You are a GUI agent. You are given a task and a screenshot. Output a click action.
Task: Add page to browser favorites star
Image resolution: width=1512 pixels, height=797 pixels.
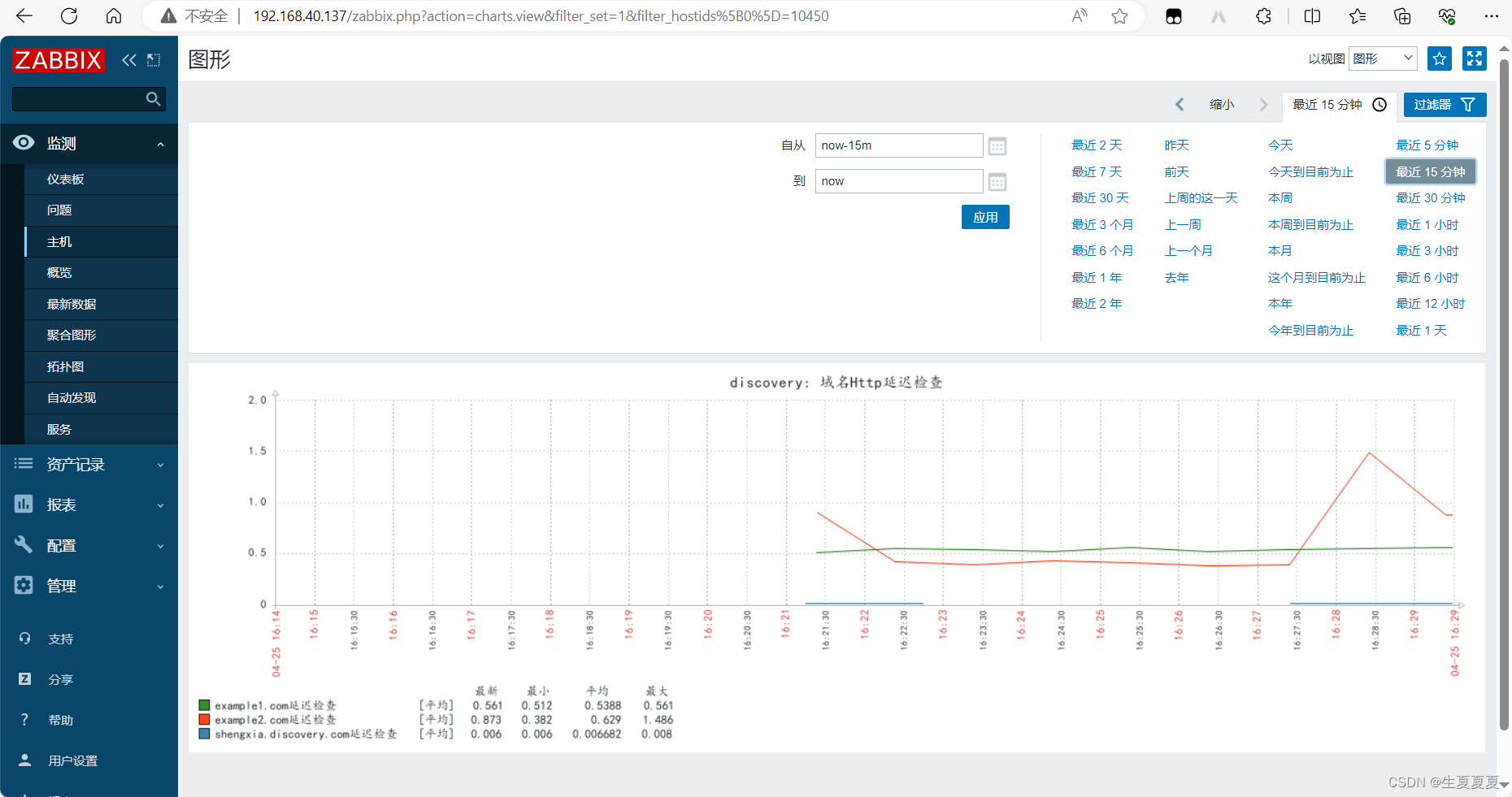[1120, 16]
